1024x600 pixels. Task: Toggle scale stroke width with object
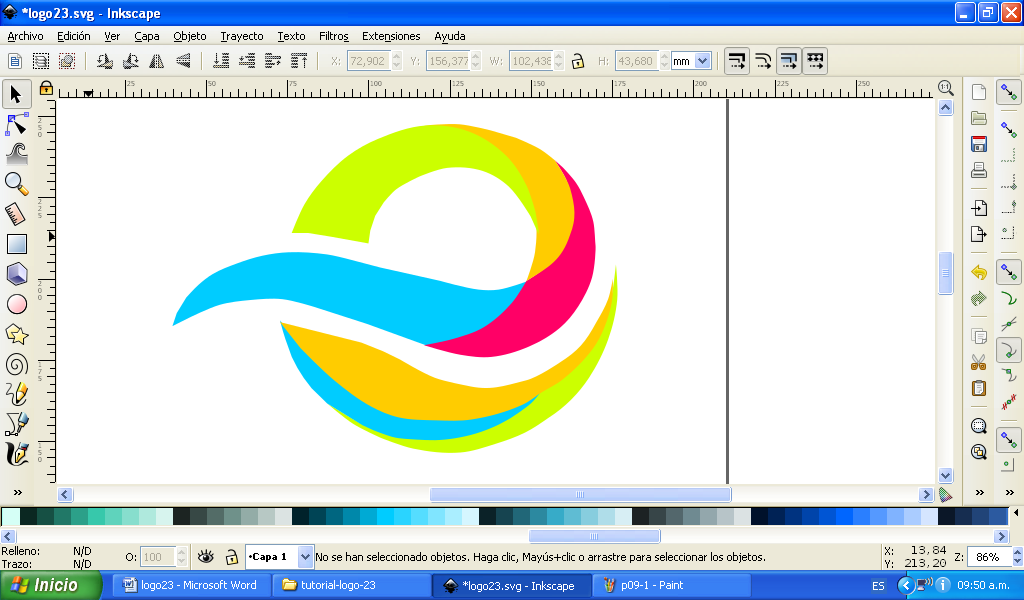[x=737, y=61]
